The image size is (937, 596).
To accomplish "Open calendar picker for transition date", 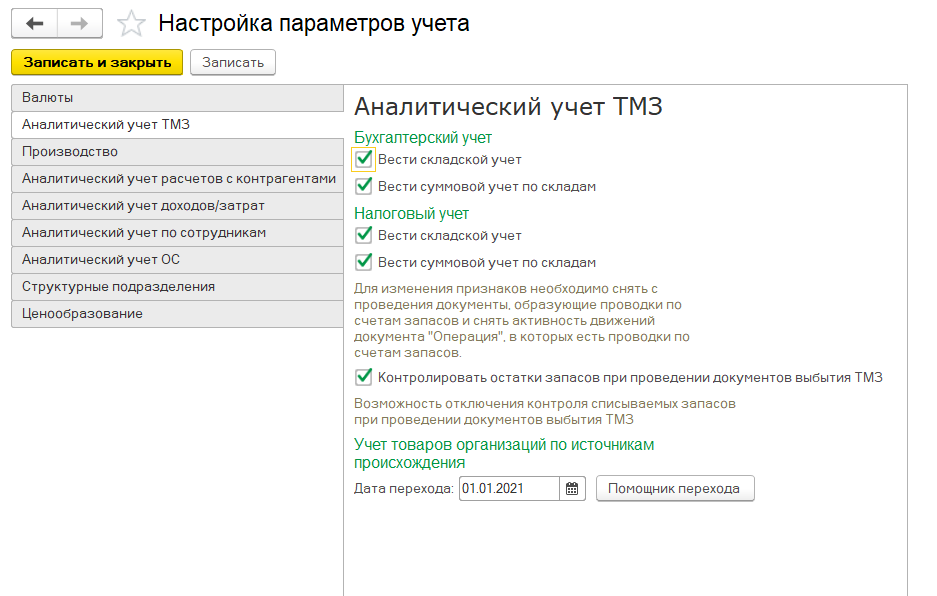I will (572, 489).
